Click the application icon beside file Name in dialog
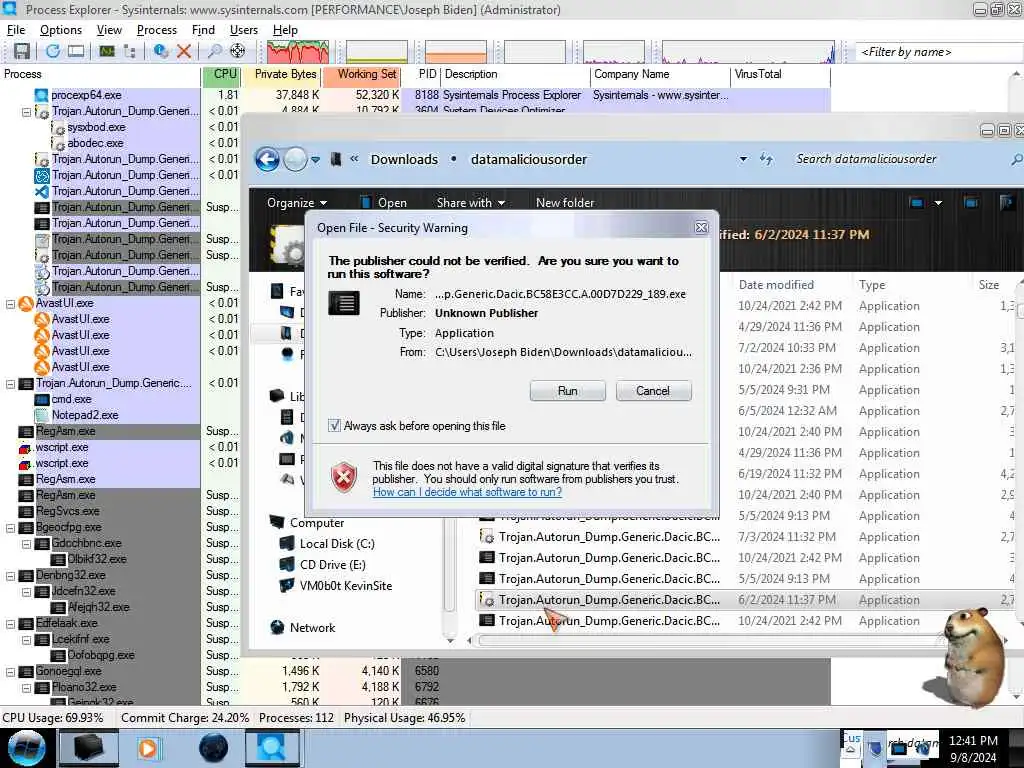This screenshot has height=768, width=1024. coord(344,303)
